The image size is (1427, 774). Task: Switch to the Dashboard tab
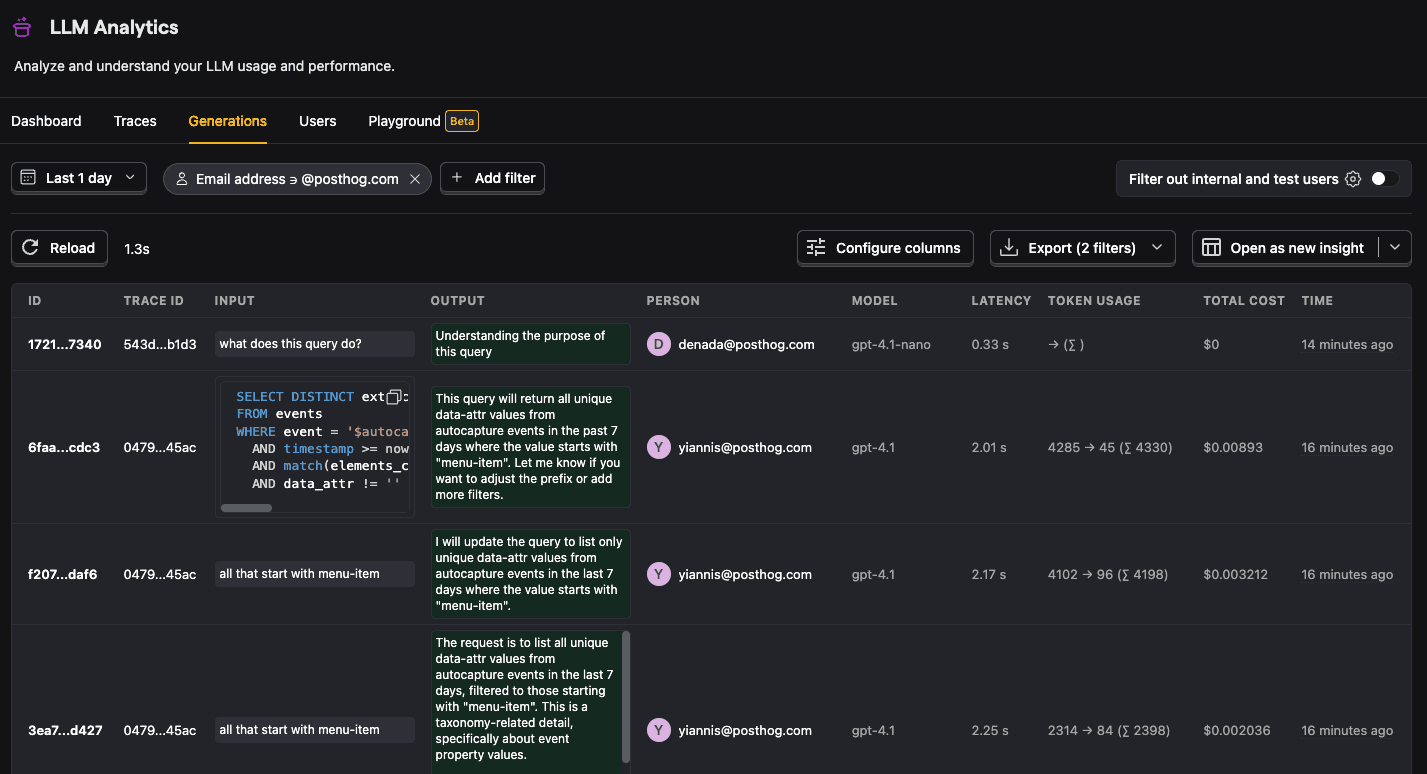[46, 121]
